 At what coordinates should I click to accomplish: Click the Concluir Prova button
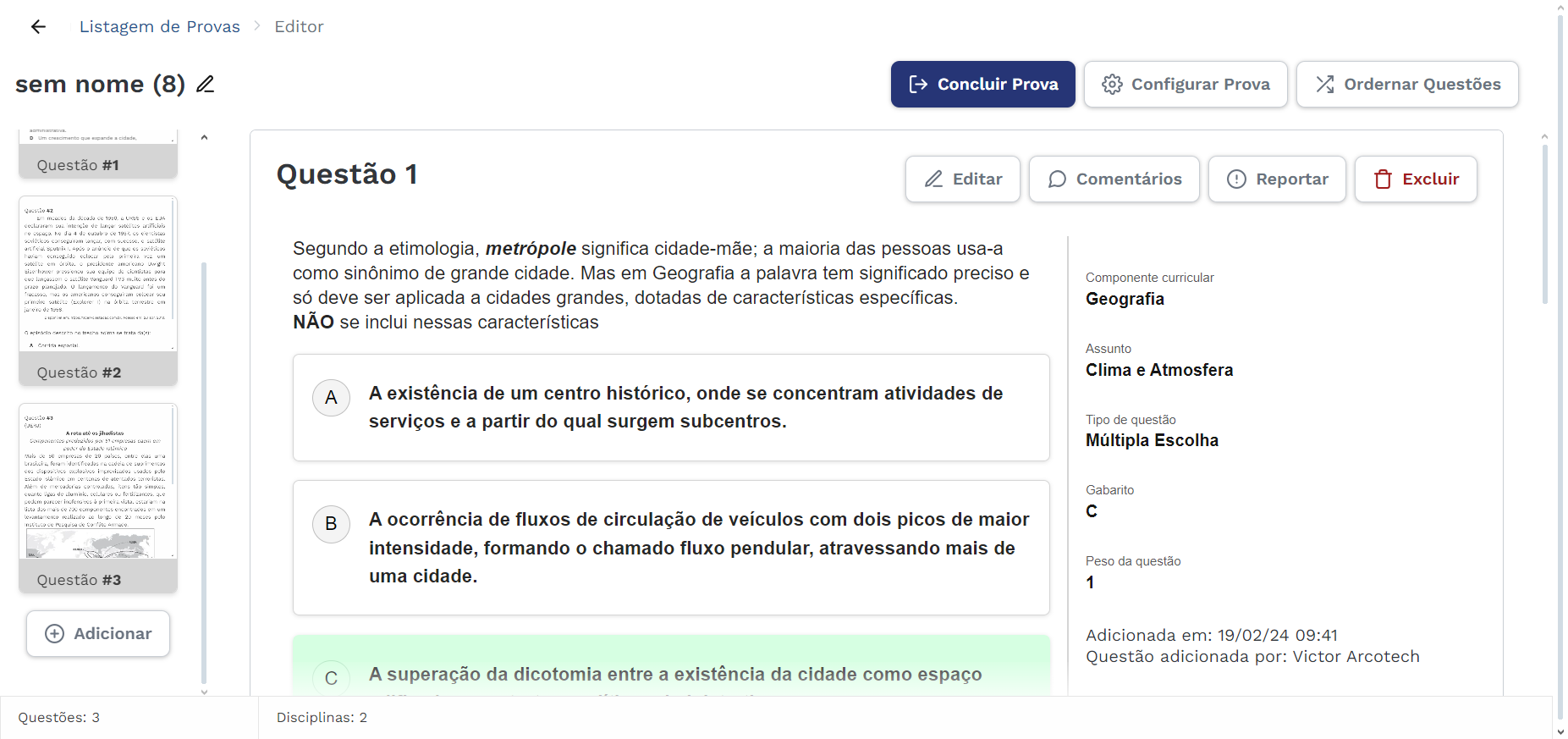tap(982, 84)
